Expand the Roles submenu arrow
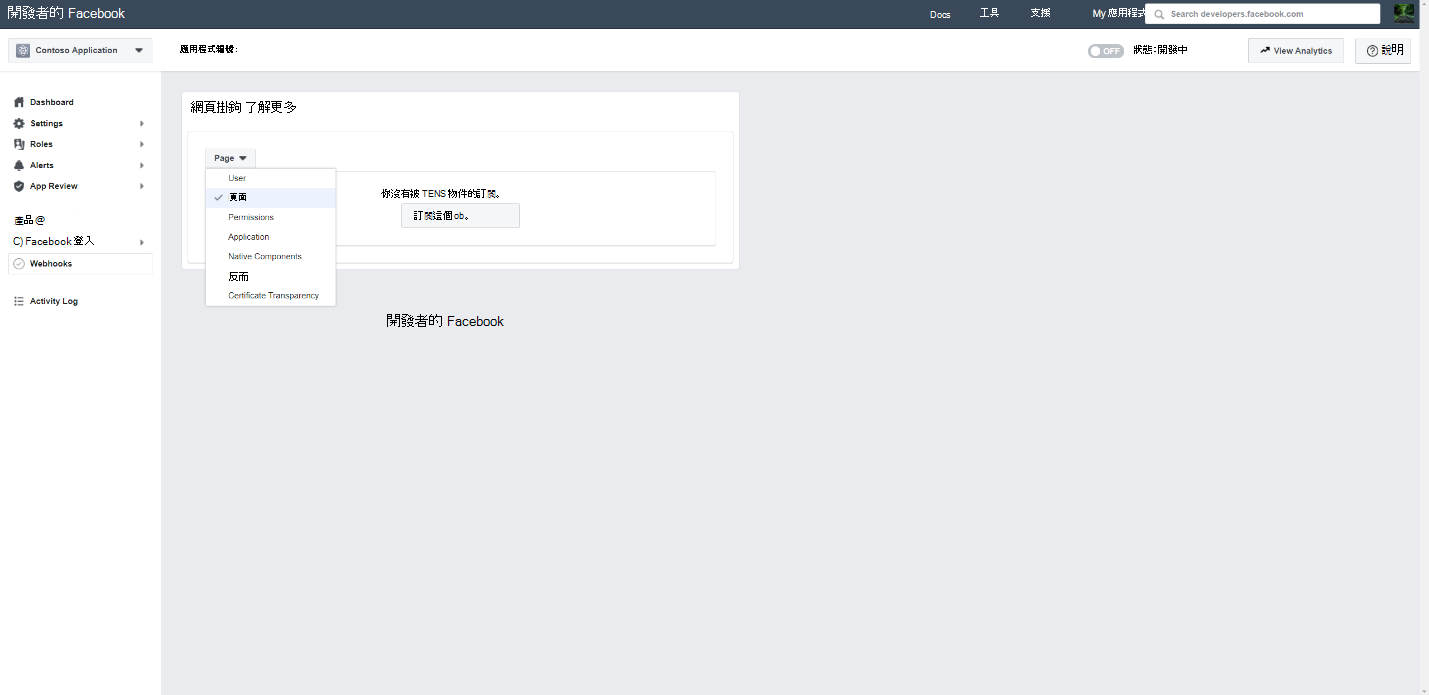This screenshot has width=1429, height=695. 142,144
